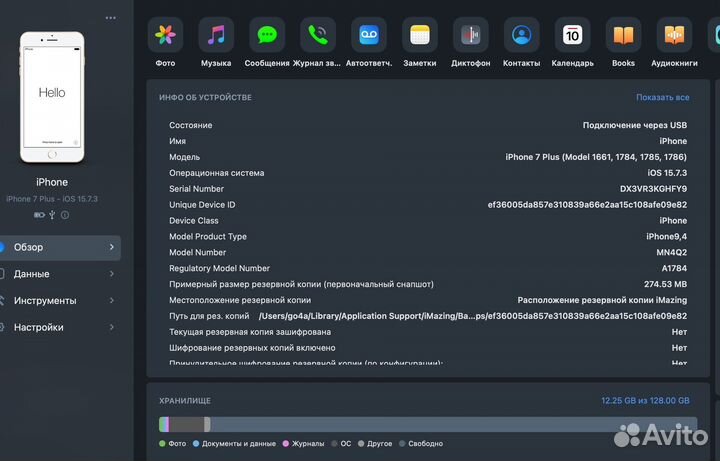Open the Календарь icon
Image resolution: width=720 pixels, height=461 pixels.
[573, 35]
